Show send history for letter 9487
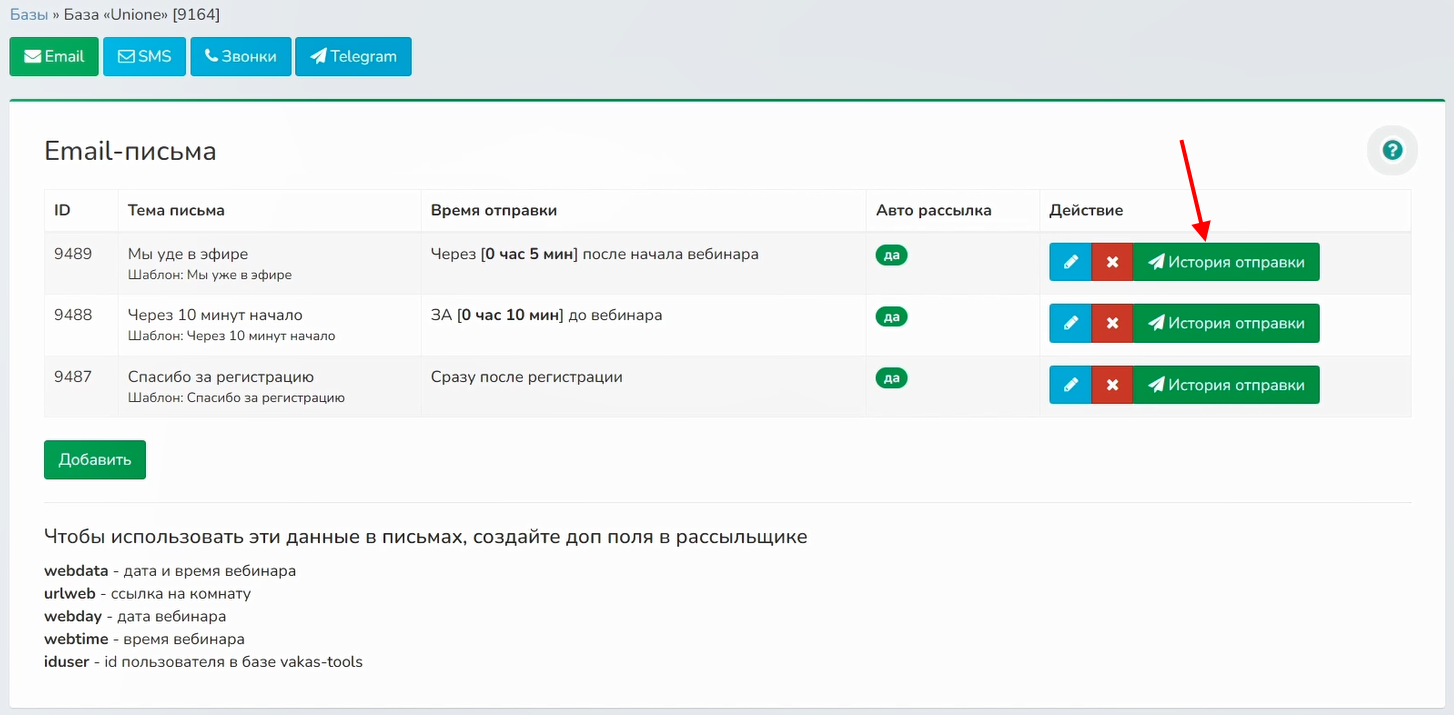 pos(1226,385)
